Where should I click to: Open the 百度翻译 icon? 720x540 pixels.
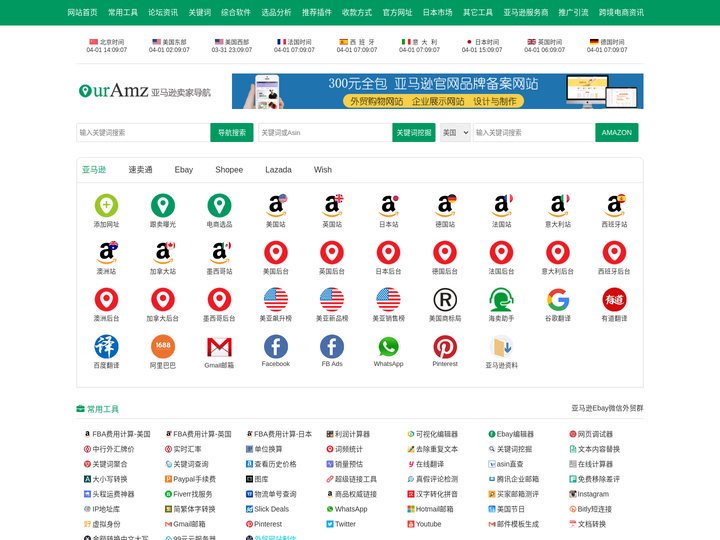pyautogui.click(x=106, y=346)
